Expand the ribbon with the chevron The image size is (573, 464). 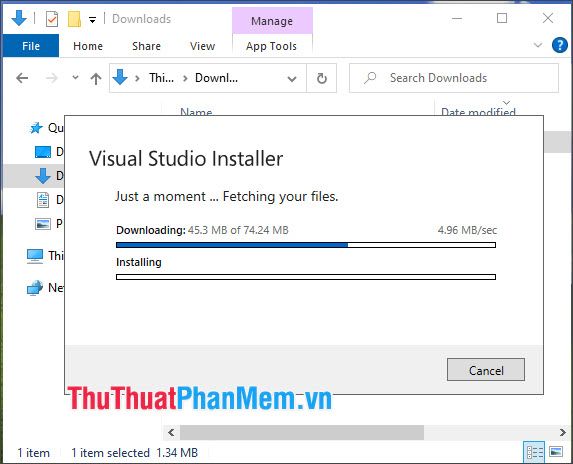coord(538,45)
